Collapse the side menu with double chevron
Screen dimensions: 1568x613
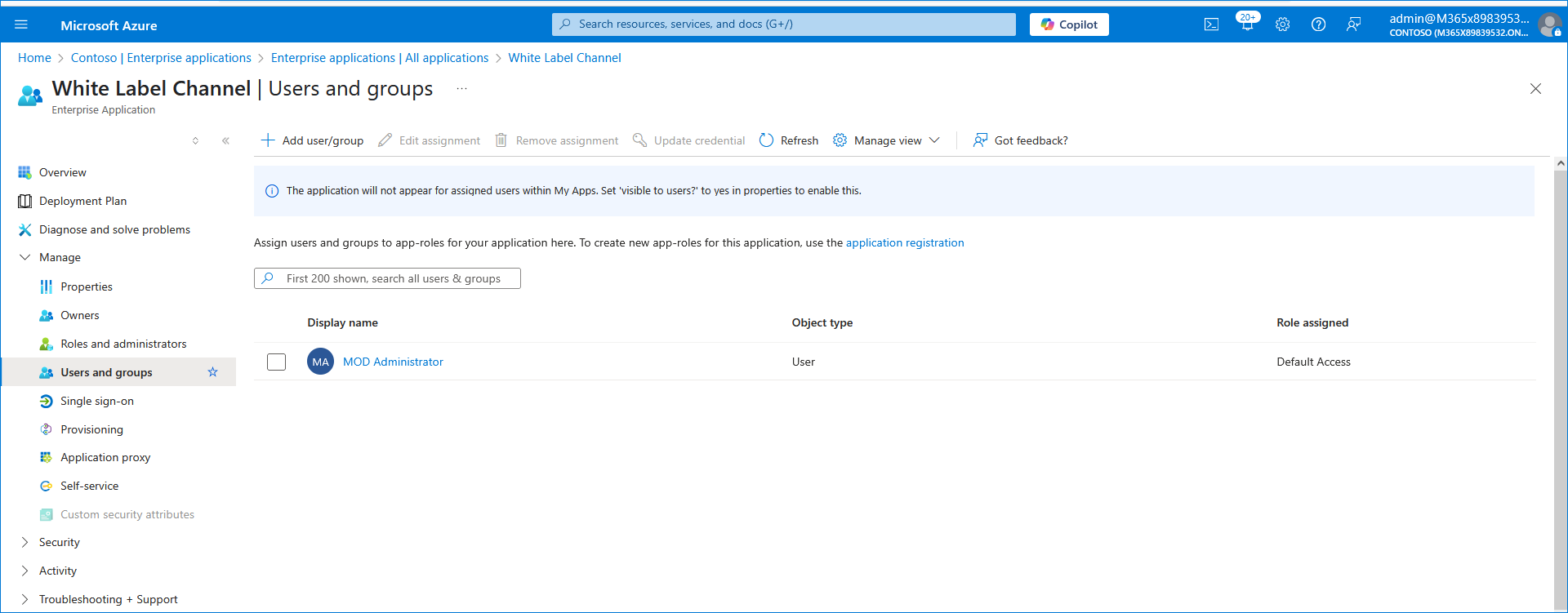click(x=225, y=140)
